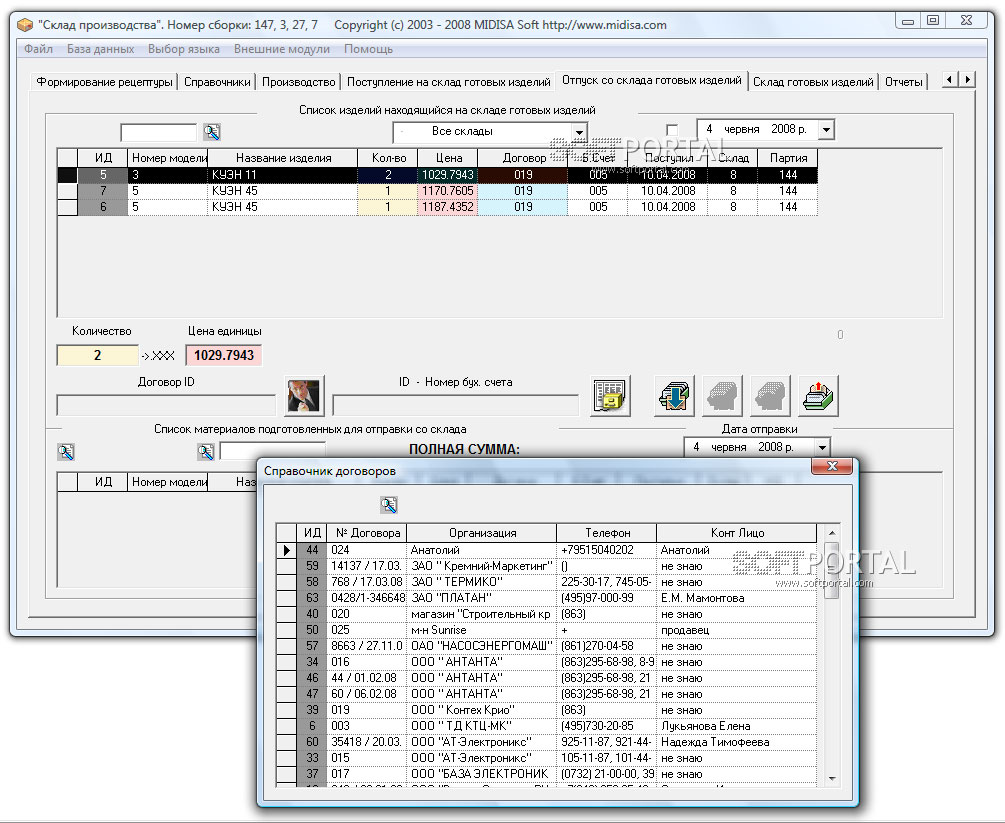The width and height of the screenshot is (1005, 823).
Task: Click the ship-out icon with red up arrow
Action: click(818, 395)
